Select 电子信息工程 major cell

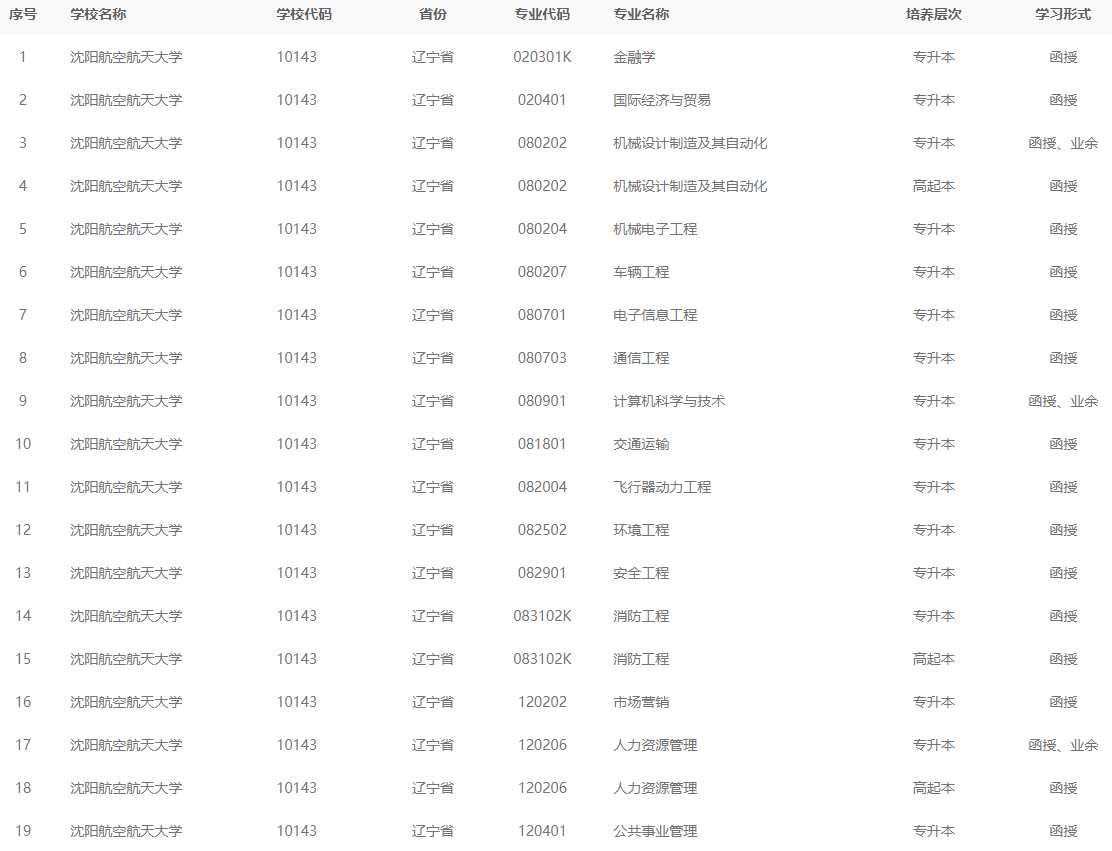click(655, 315)
